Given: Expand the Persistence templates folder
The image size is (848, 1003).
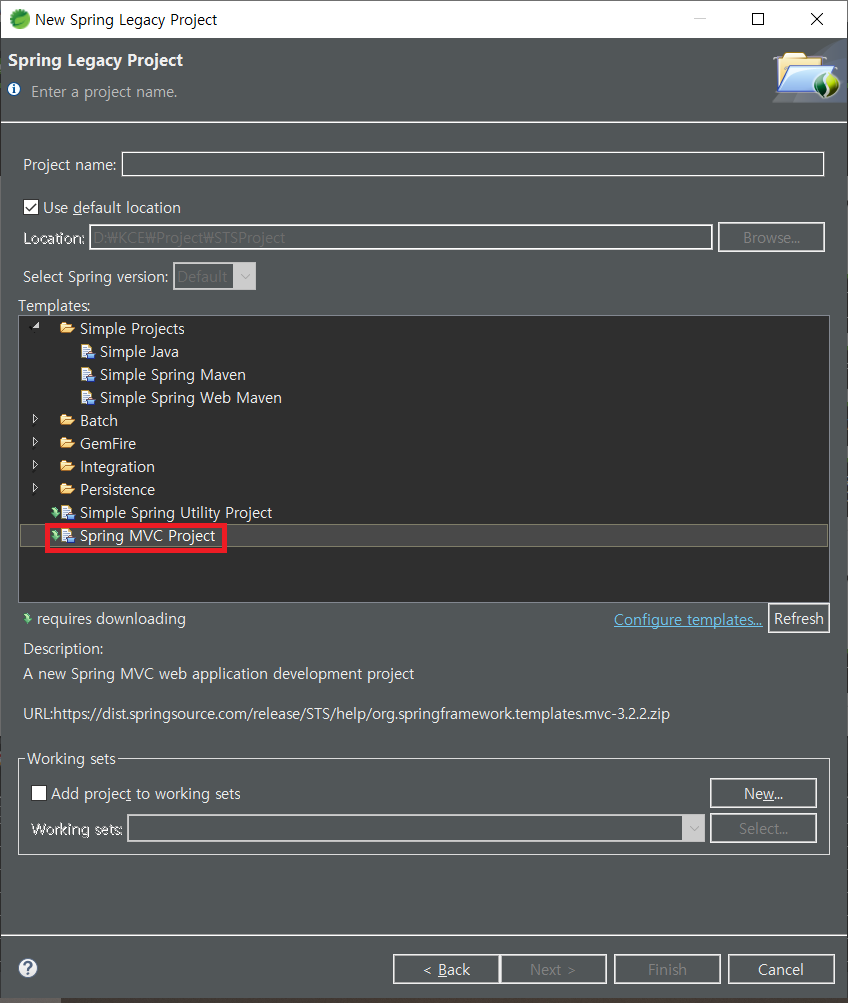Looking at the screenshot, I should coord(35,489).
